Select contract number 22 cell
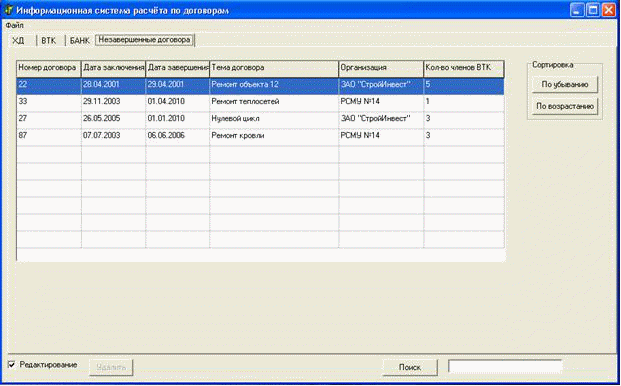Viewport: 621px width, 386px height. (x=49, y=86)
